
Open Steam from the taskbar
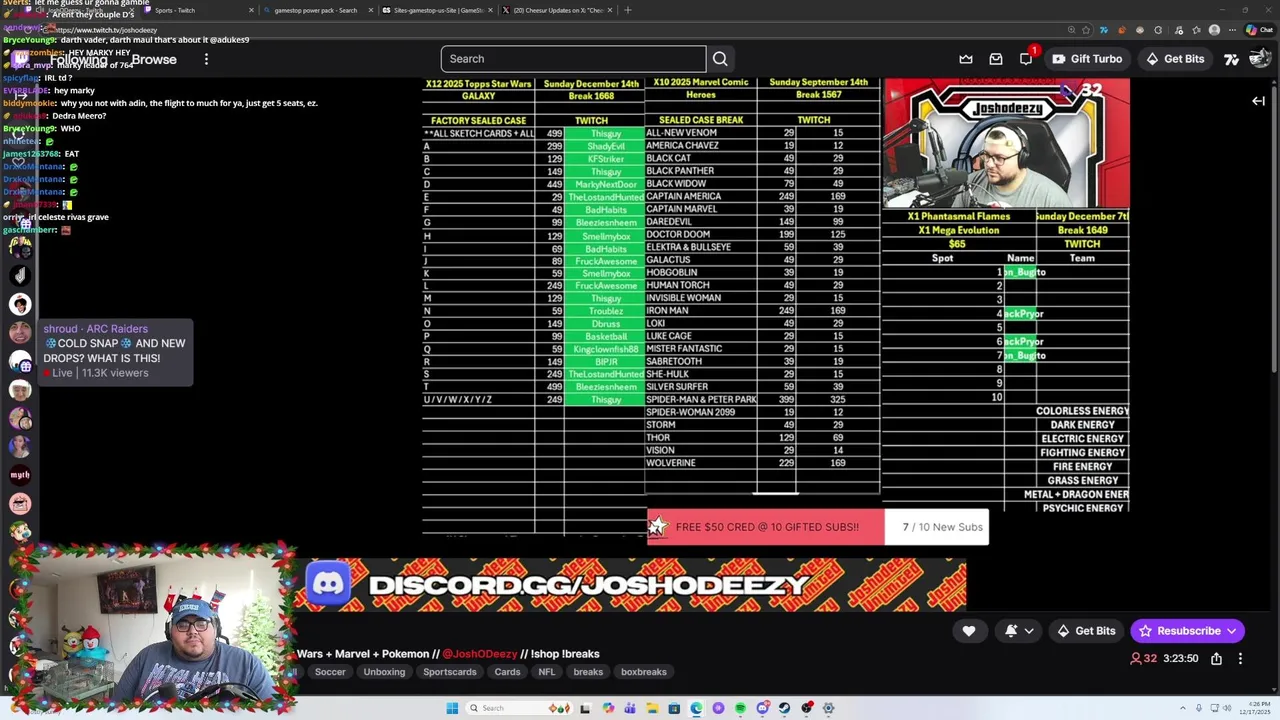coord(785,708)
